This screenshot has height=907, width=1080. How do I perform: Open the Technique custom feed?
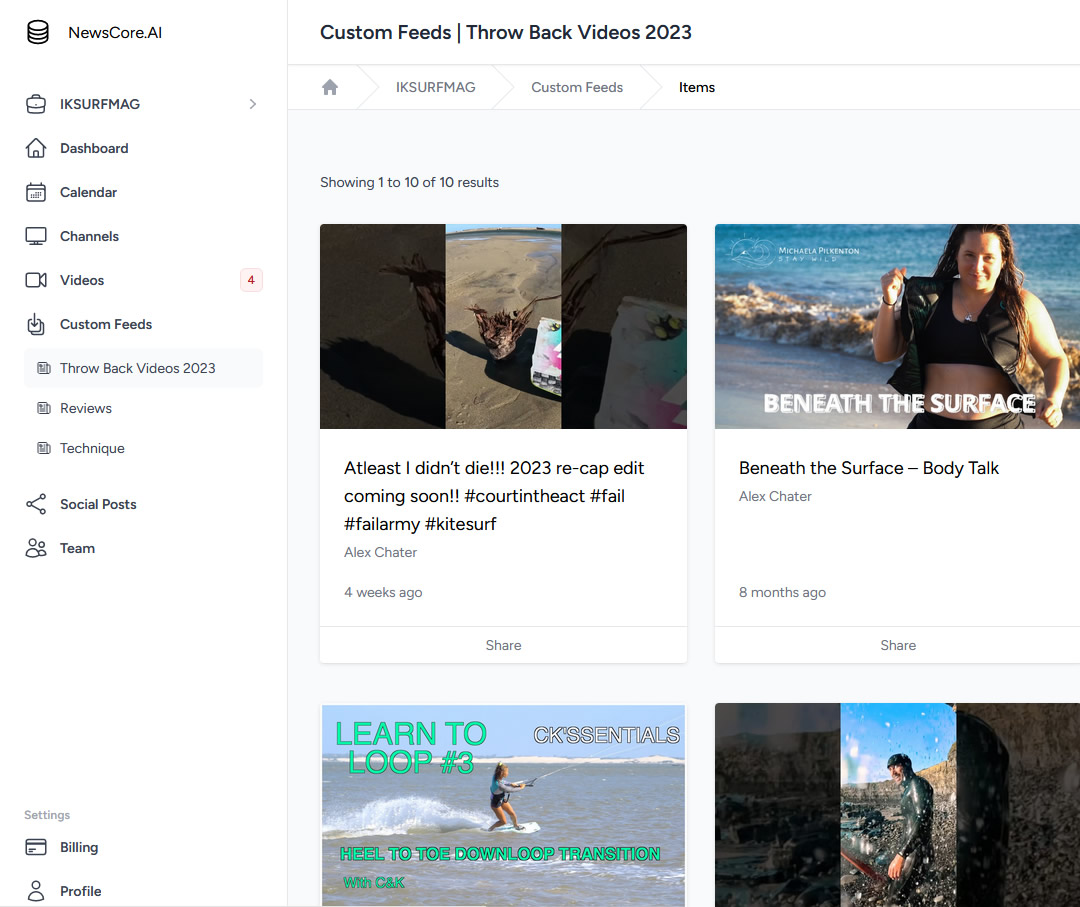pyautogui.click(x=92, y=448)
